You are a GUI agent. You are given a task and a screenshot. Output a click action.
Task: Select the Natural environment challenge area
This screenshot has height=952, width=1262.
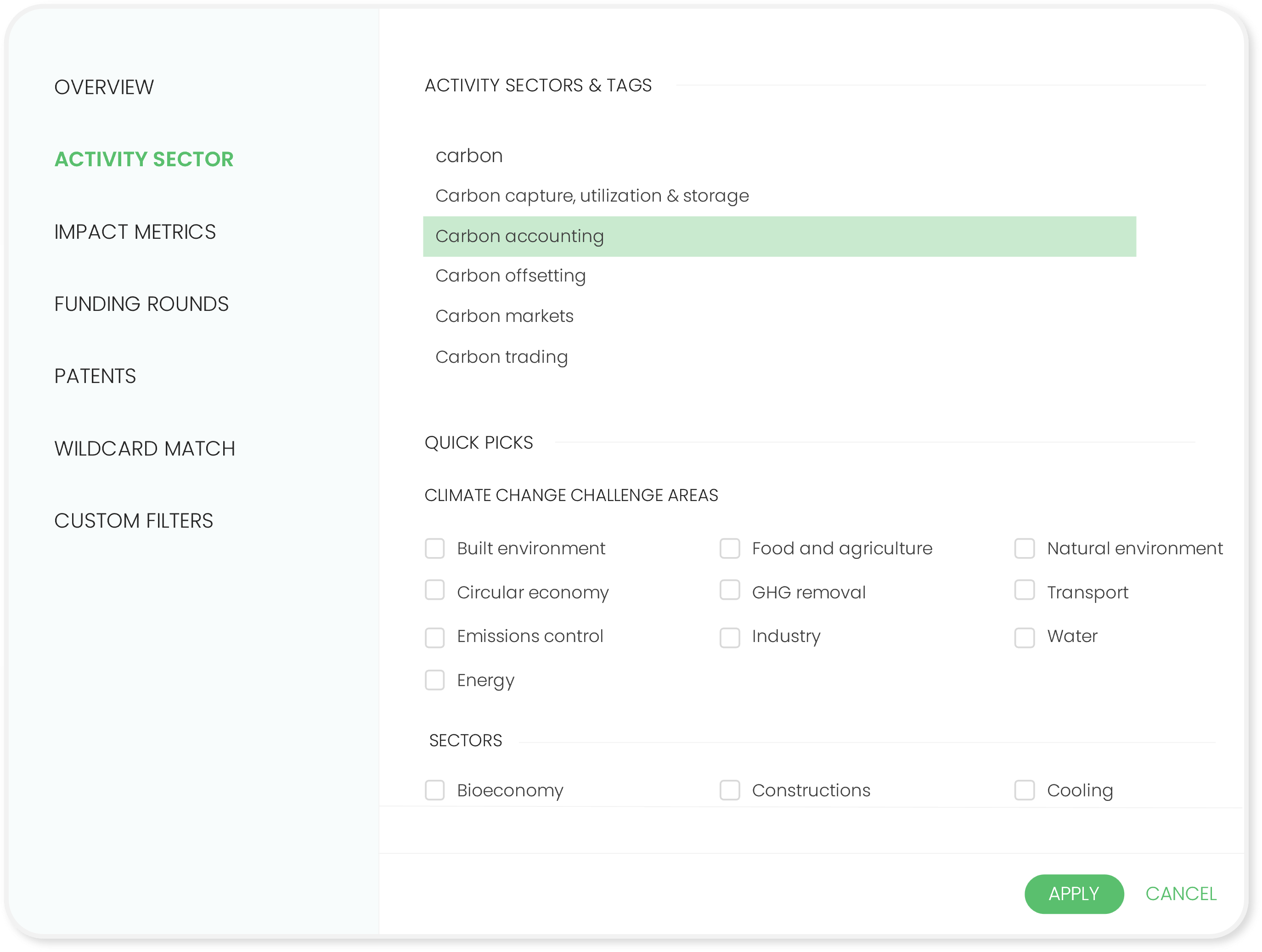[x=1024, y=548]
